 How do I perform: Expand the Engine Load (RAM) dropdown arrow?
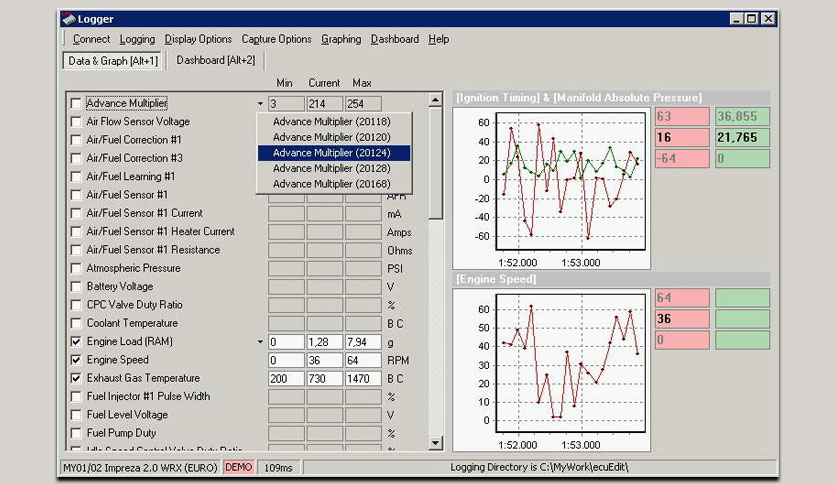[260, 342]
